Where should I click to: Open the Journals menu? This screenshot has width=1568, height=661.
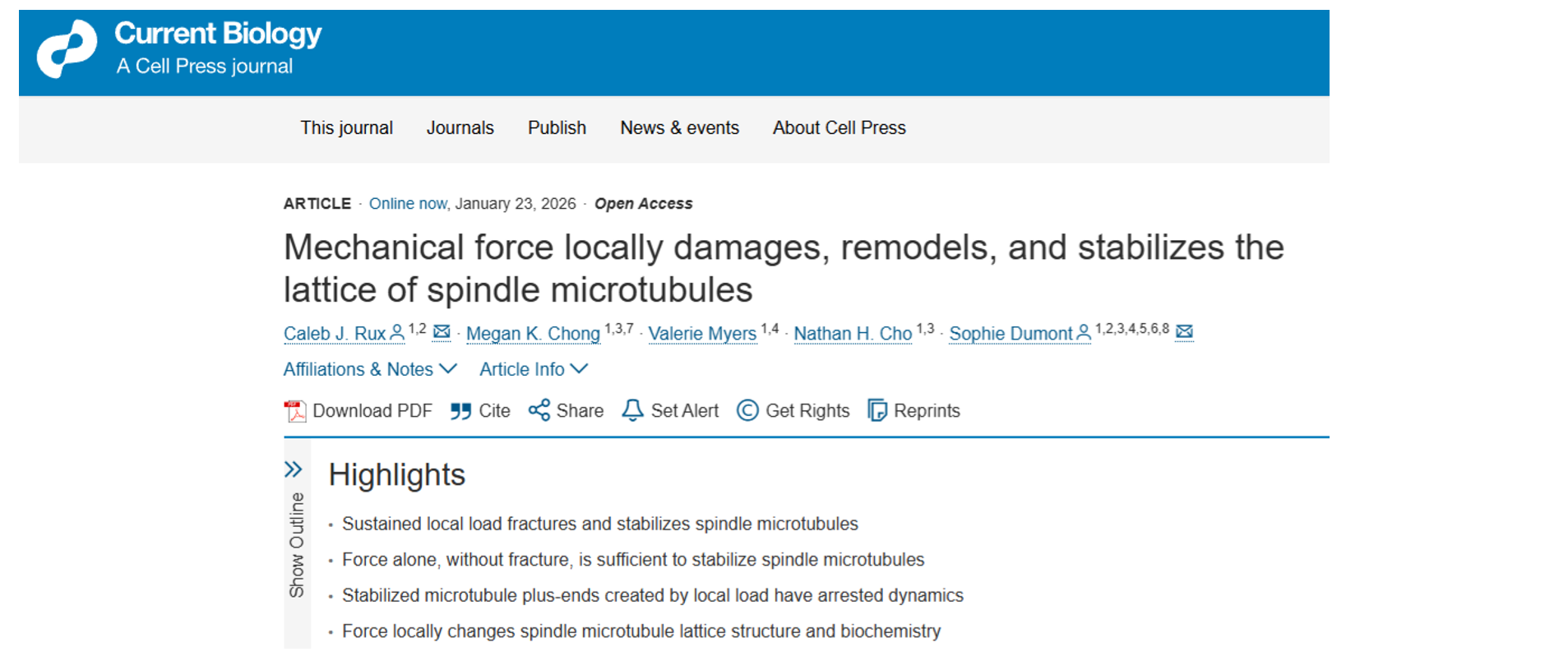[460, 128]
